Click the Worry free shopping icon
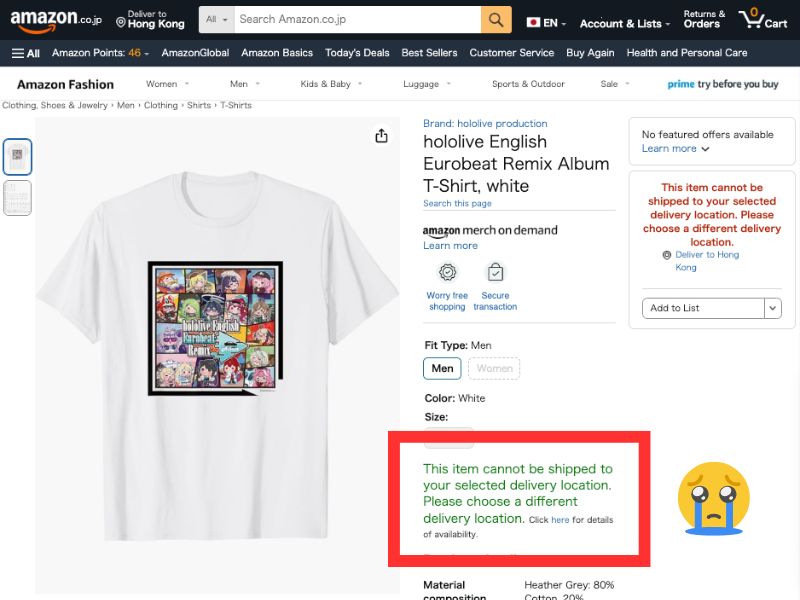The height and width of the screenshot is (600, 800). click(447, 272)
